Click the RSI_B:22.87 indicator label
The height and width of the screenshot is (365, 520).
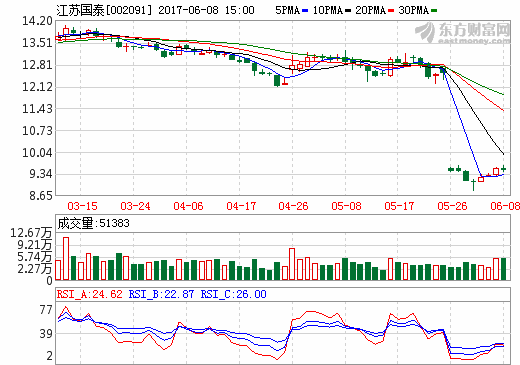point(161,294)
